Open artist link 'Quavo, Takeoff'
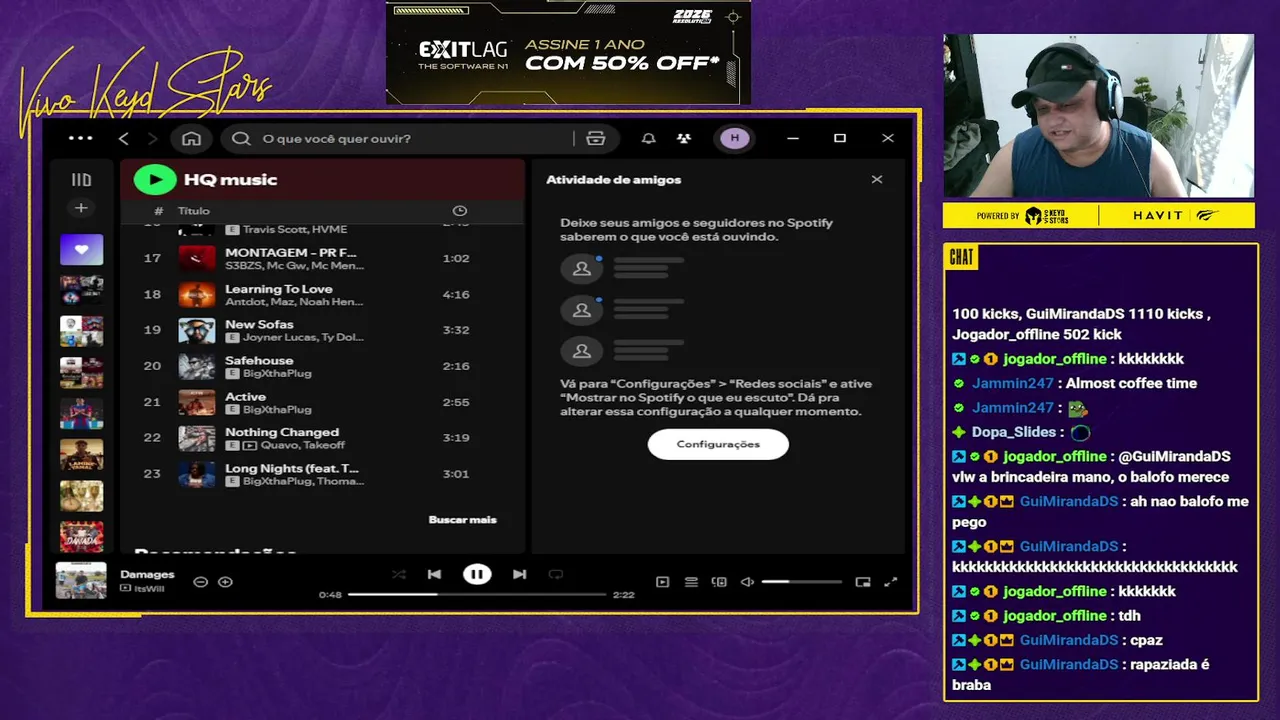 (x=303, y=446)
